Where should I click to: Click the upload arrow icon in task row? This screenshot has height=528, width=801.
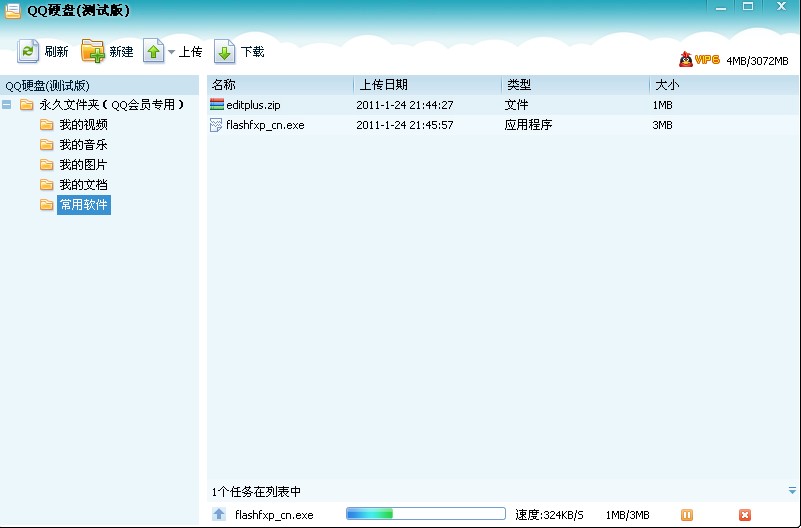click(219, 514)
